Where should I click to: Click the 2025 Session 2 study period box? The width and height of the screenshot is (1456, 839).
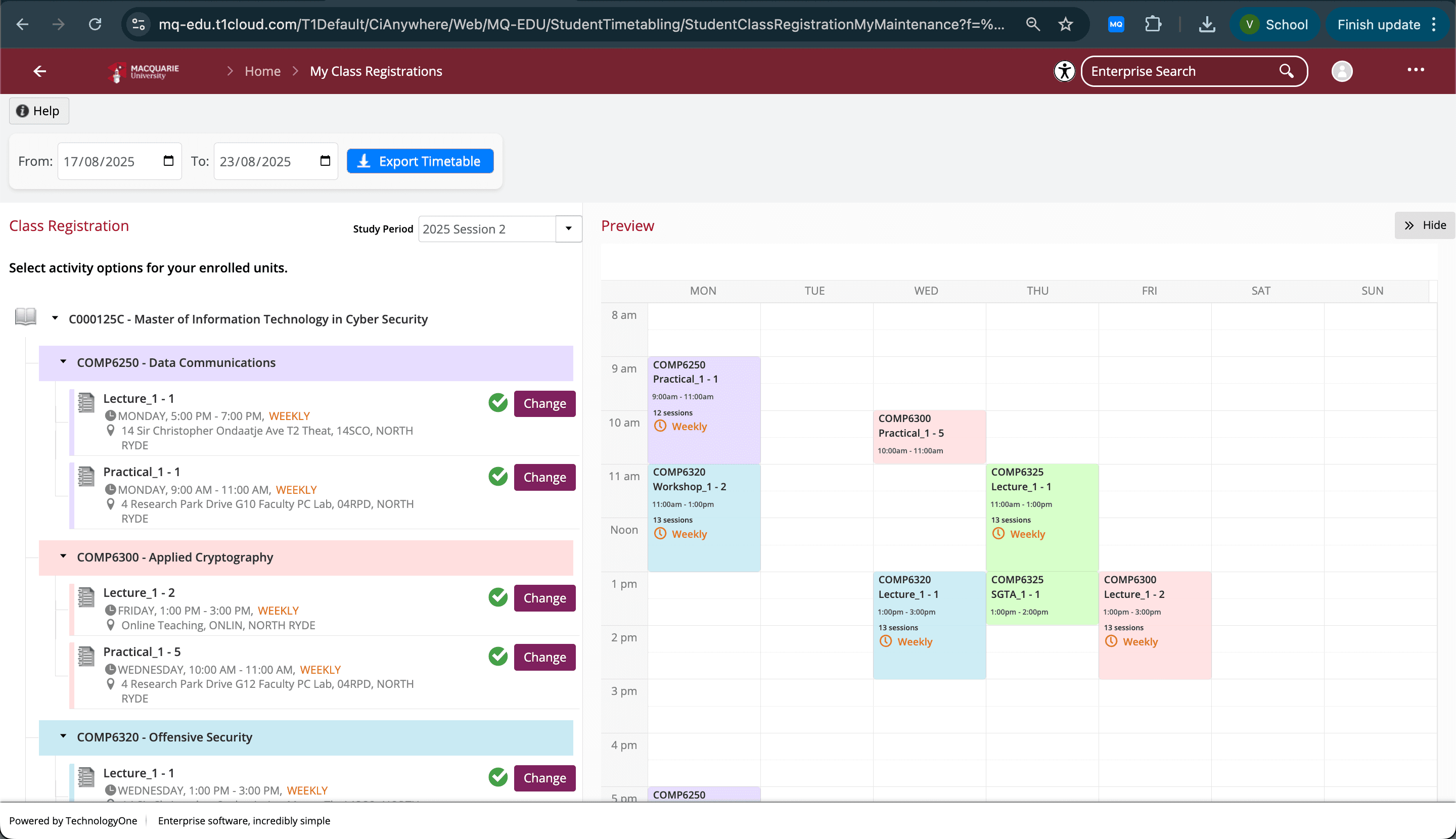(487, 229)
